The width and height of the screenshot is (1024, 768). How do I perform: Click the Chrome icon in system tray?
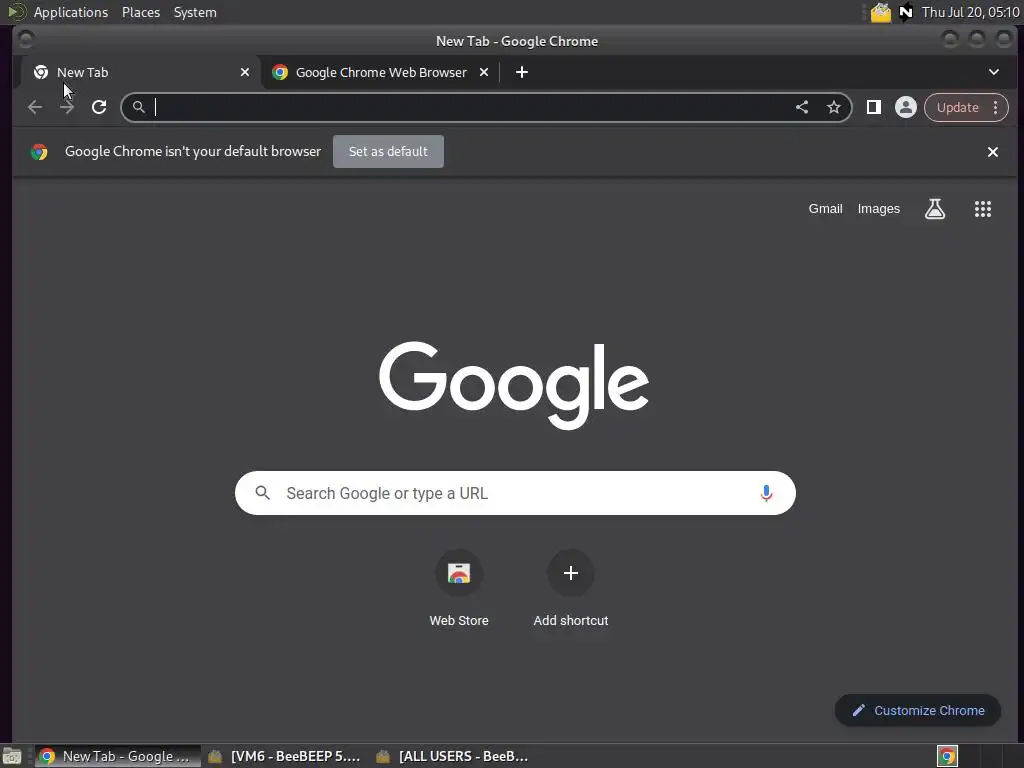(947, 756)
